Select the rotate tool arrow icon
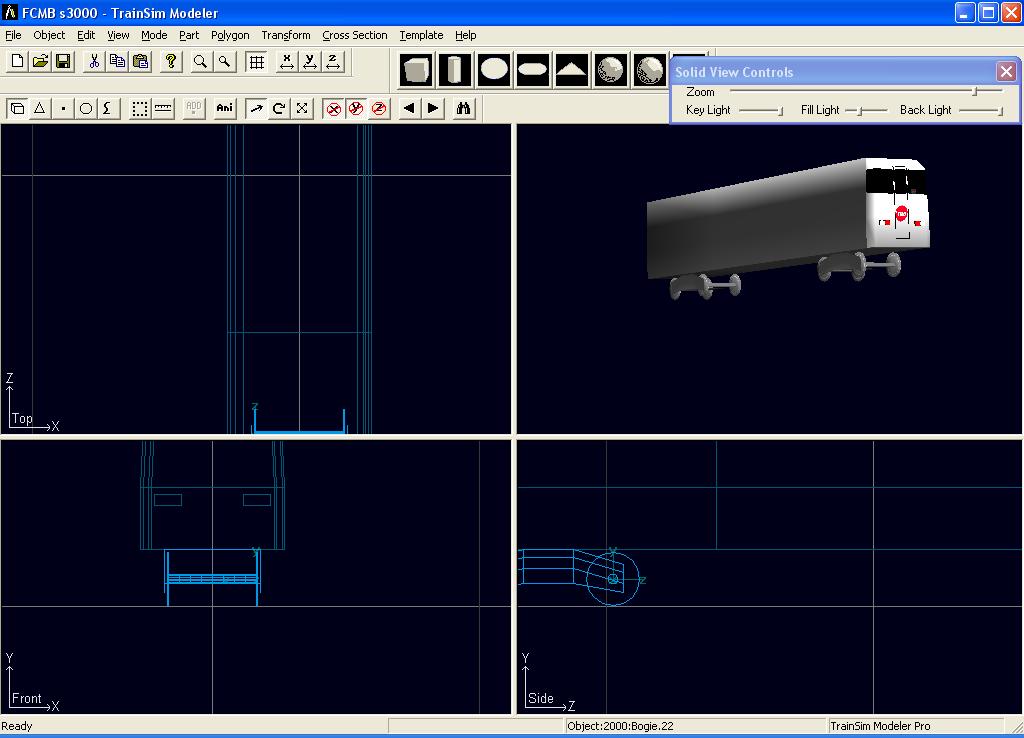1024x738 pixels. click(279, 108)
